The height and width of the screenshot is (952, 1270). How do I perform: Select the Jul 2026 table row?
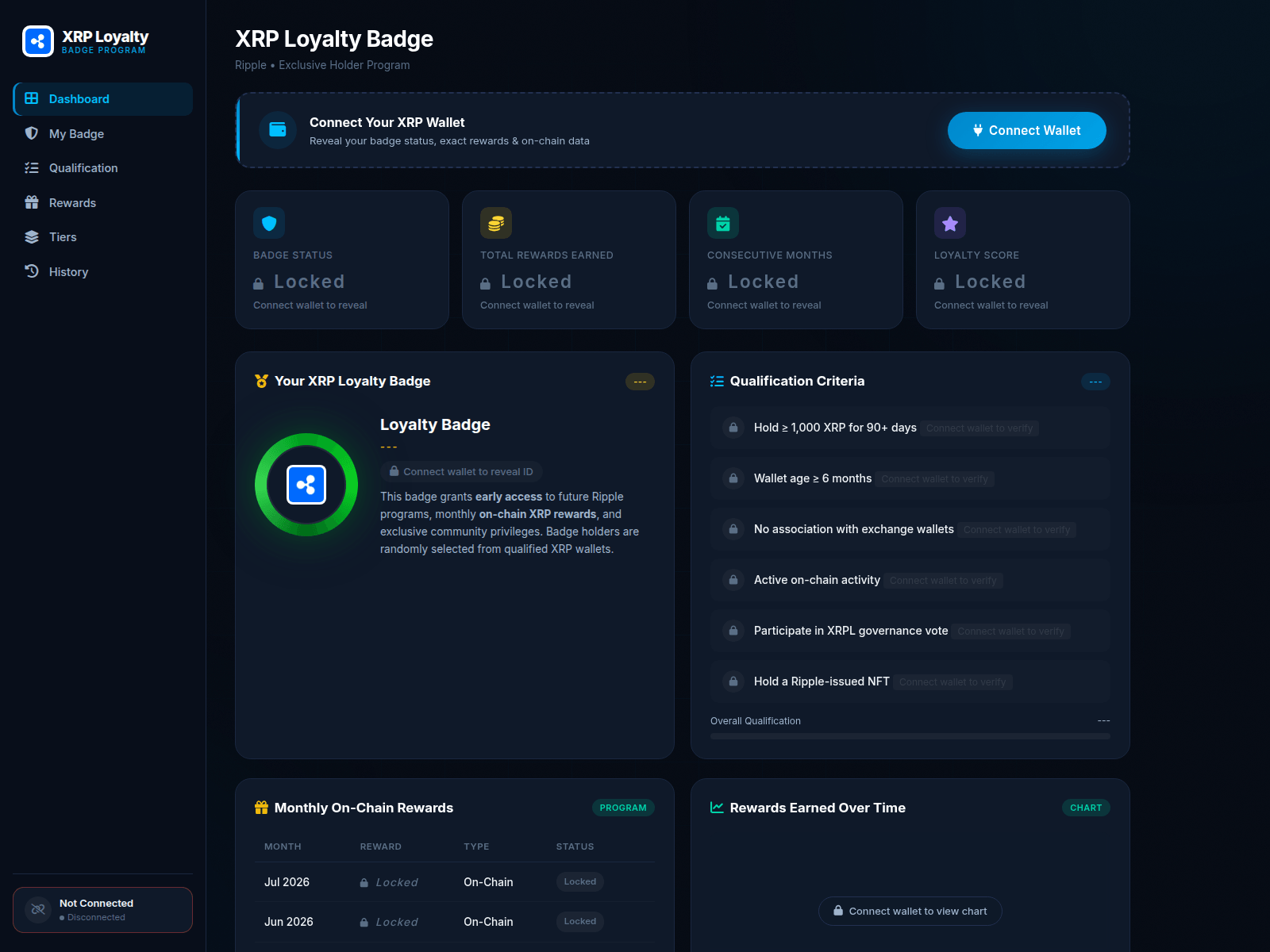tap(454, 882)
